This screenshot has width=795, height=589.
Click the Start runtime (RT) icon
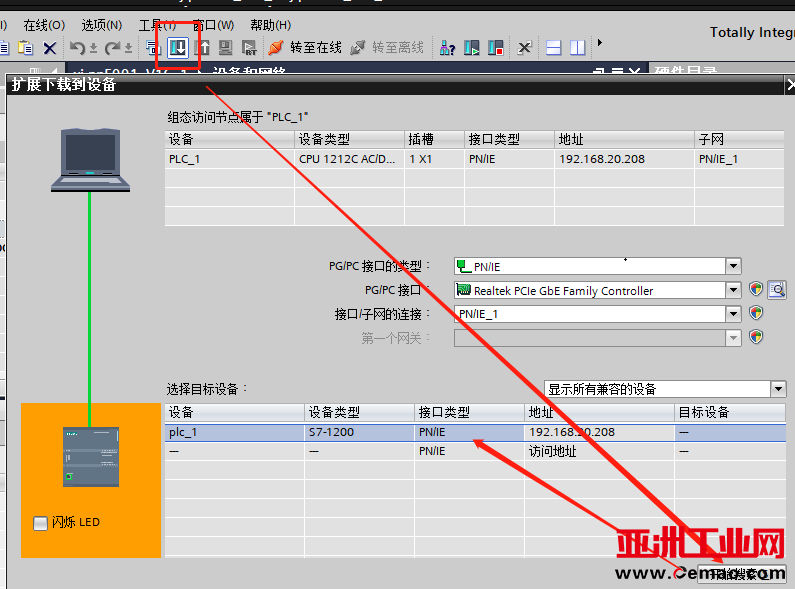tap(249, 48)
